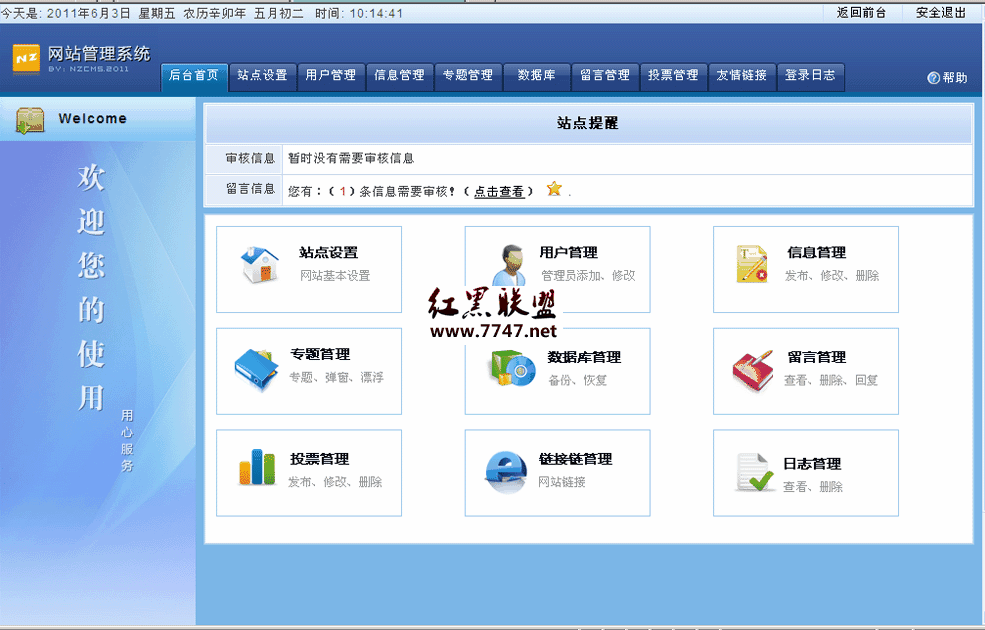Open the 登录日志 tab
This screenshot has width=985, height=630.
tap(810, 76)
